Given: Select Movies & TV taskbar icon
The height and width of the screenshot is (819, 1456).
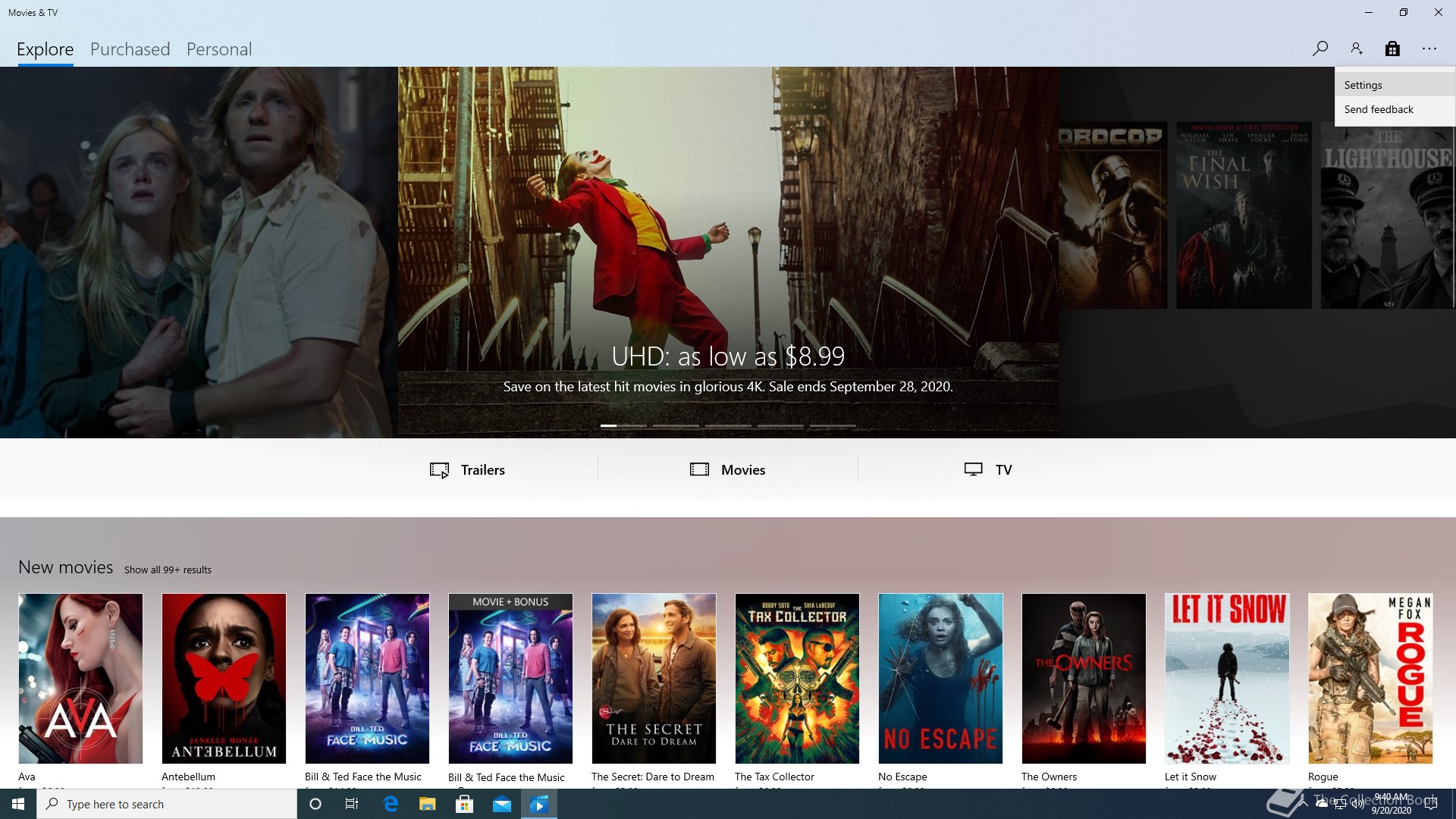Looking at the screenshot, I should click(x=539, y=804).
